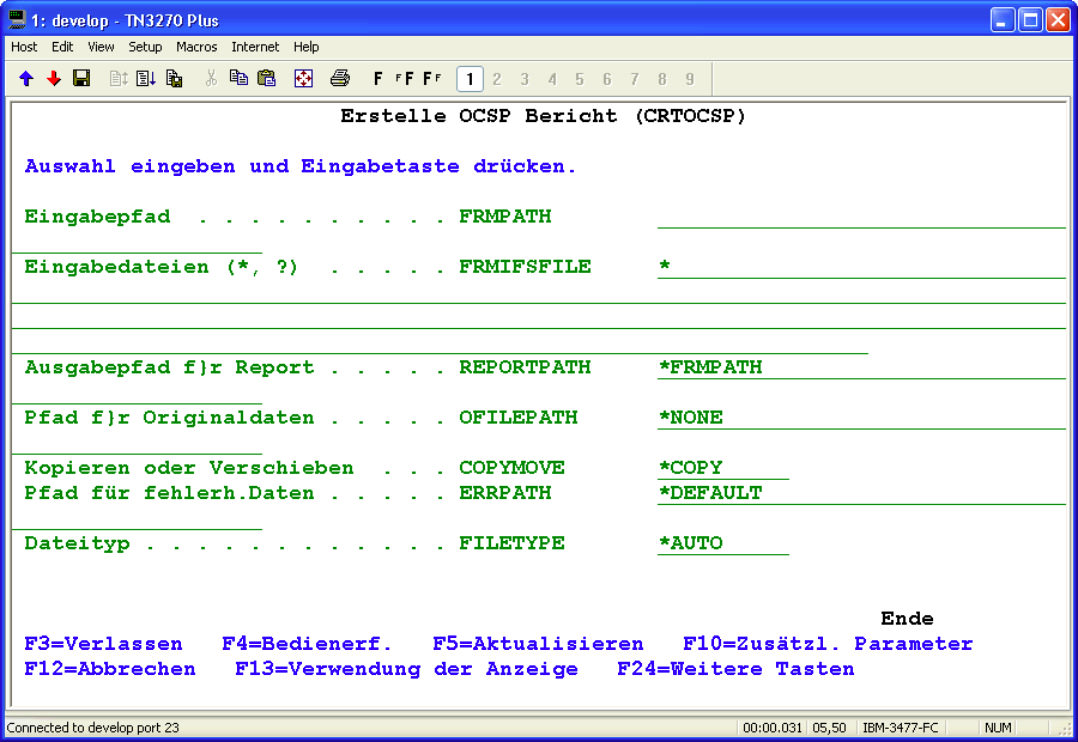Open the Setup menu

point(145,47)
